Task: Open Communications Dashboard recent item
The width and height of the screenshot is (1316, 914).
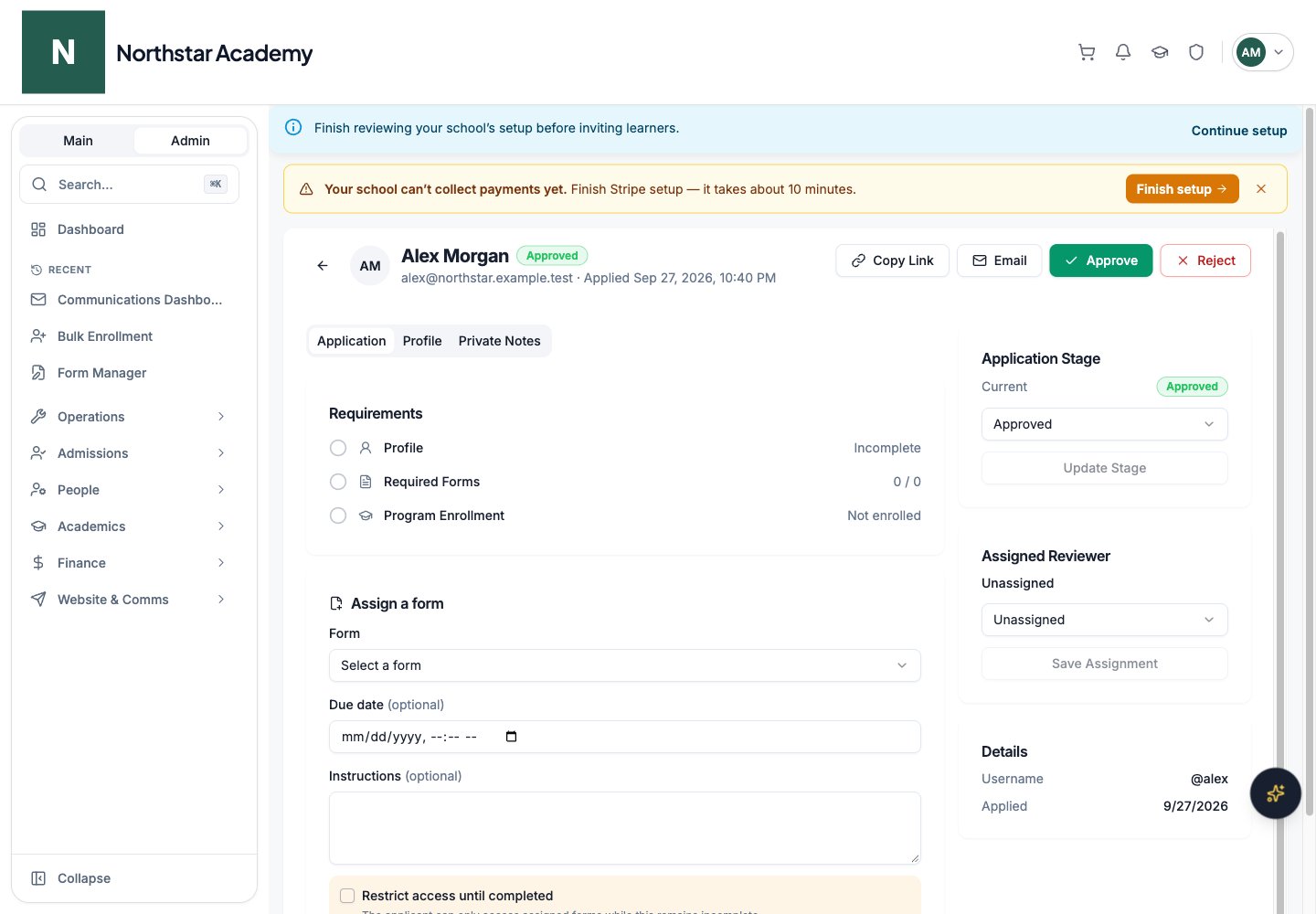Action: (129, 300)
